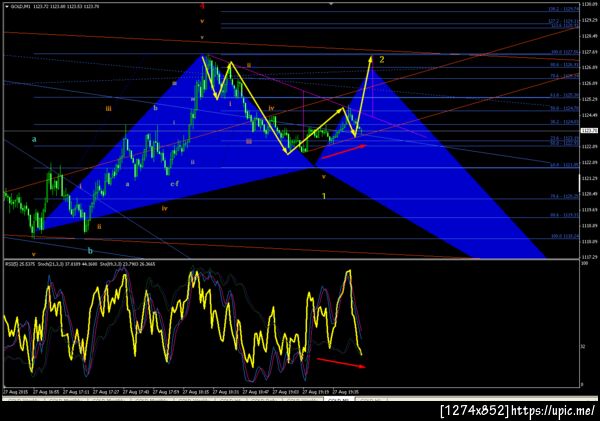Click the 27 Aug 18:15 time label
600x421 pixels.
pos(196,392)
